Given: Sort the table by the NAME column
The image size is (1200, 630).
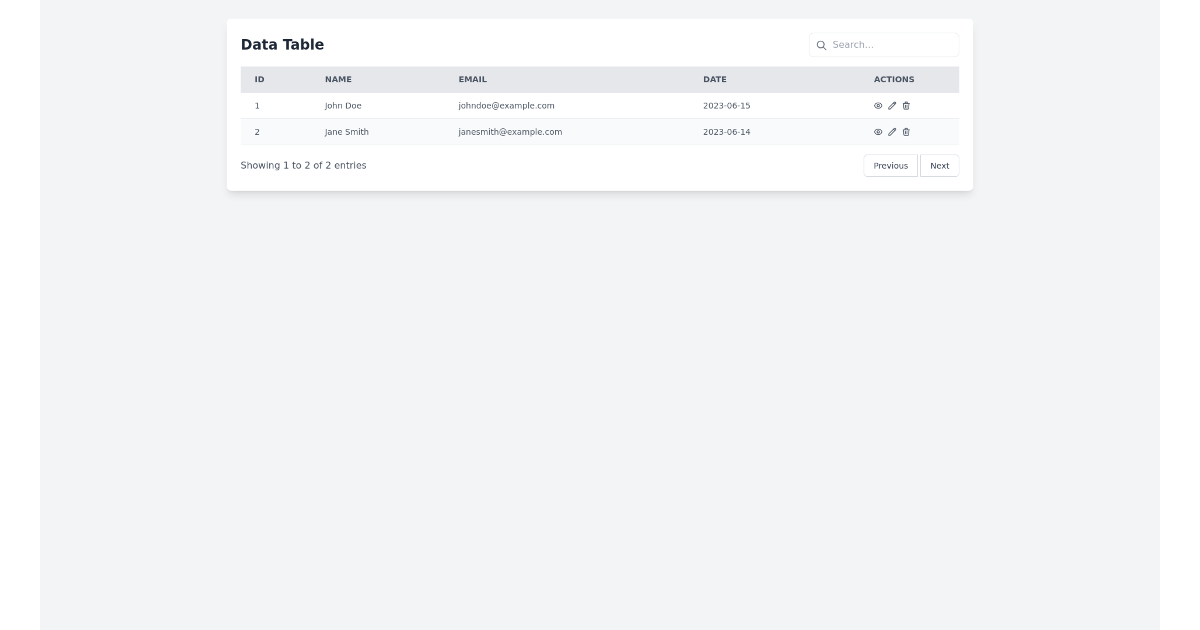Looking at the screenshot, I should 337,79.
